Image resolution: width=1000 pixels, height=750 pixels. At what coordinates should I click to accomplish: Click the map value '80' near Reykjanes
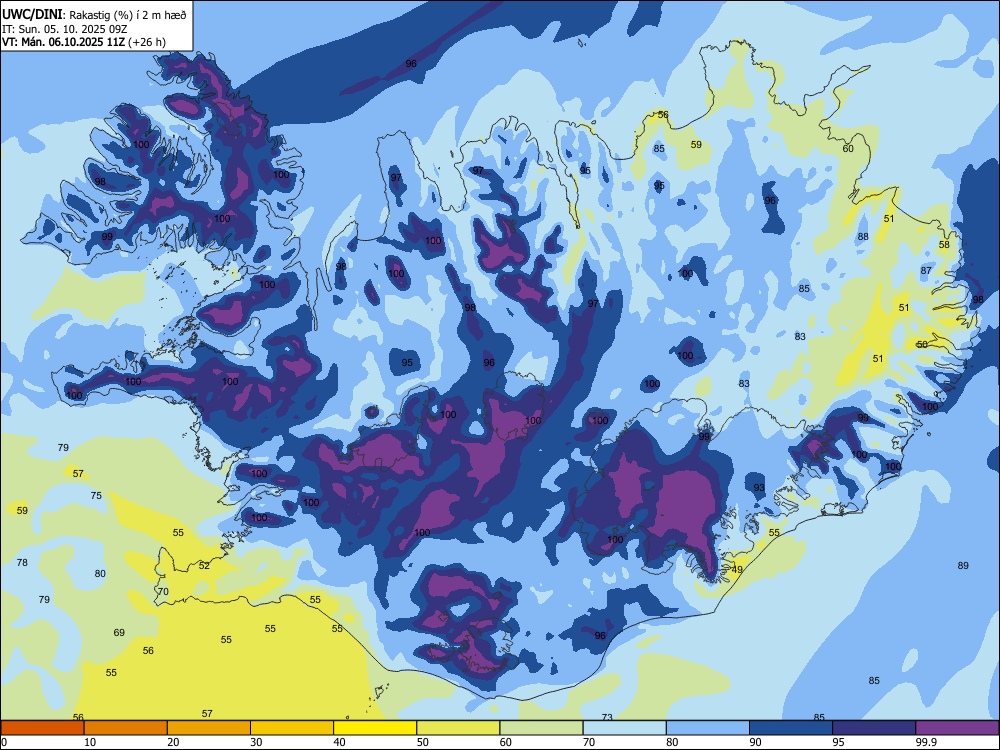(100, 573)
